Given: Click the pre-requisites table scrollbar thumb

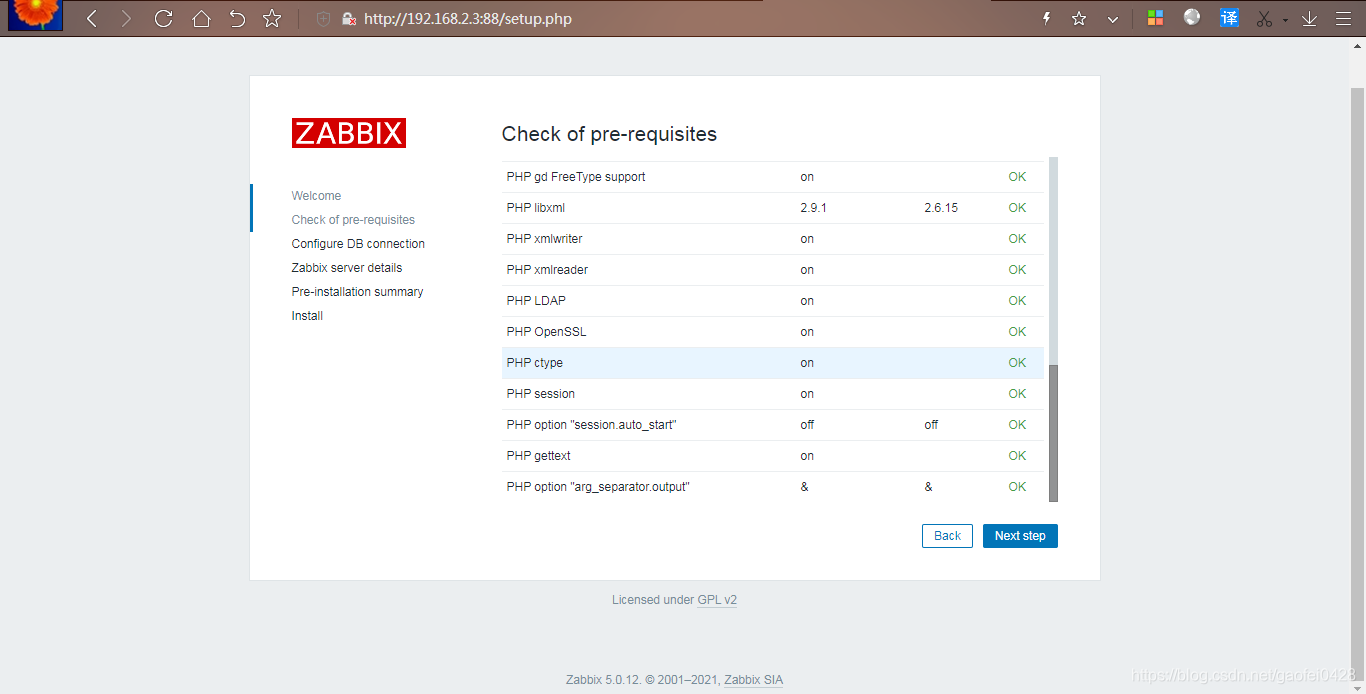Looking at the screenshot, I should (1053, 433).
